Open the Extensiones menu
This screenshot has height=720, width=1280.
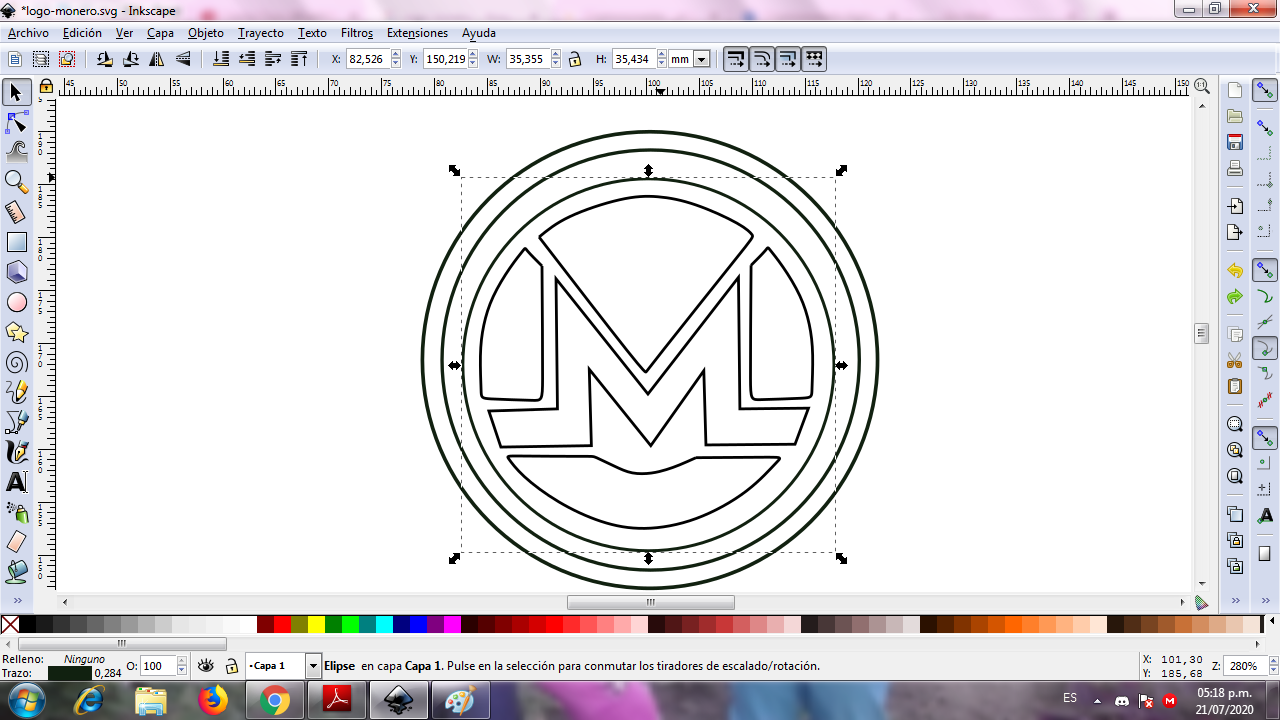[417, 33]
